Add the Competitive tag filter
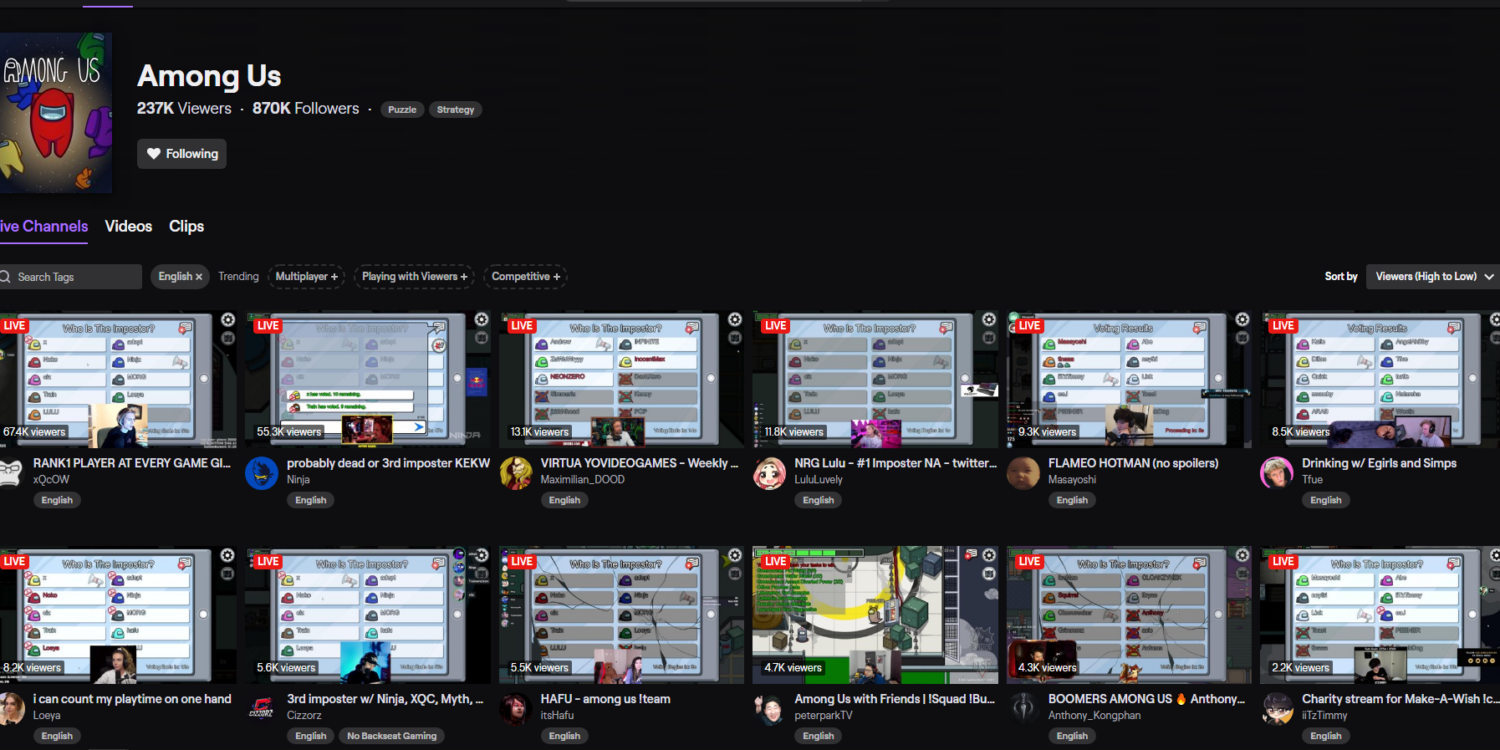The width and height of the screenshot is (1500, 750). (526, 277)
